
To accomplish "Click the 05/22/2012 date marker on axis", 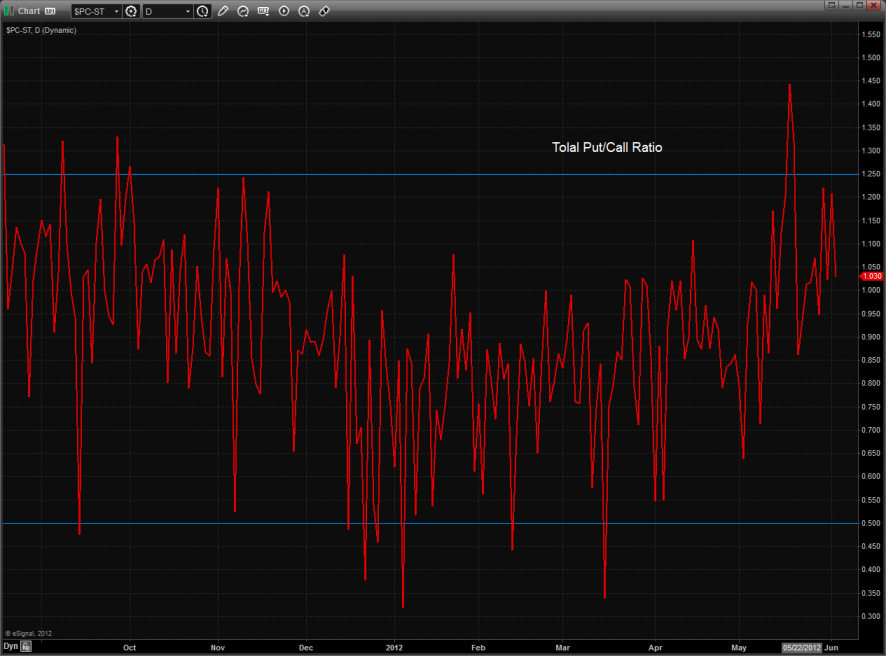I will tap(802, 647).
